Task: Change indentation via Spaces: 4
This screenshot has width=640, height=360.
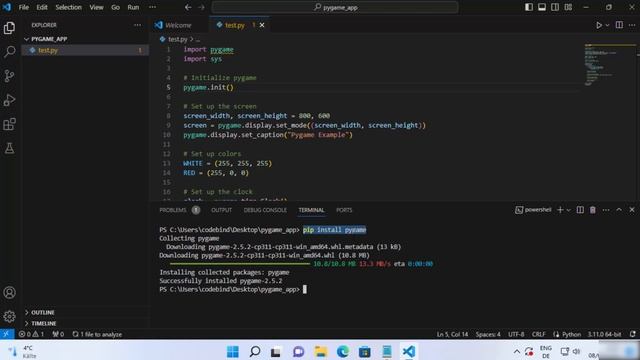Action: [x=488, y=334]
